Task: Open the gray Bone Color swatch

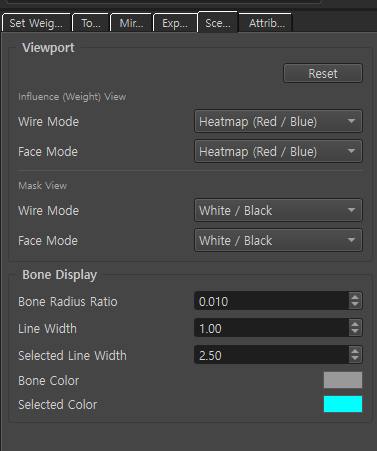Action: tap(343, 380)
